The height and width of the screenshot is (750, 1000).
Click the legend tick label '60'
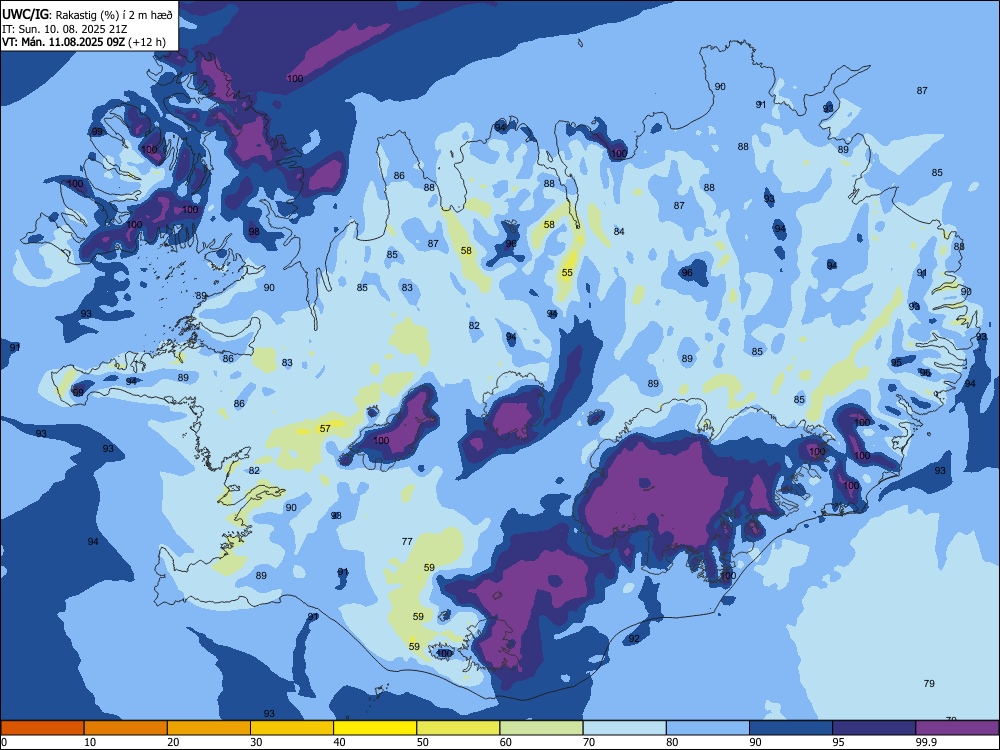point(506,742)
